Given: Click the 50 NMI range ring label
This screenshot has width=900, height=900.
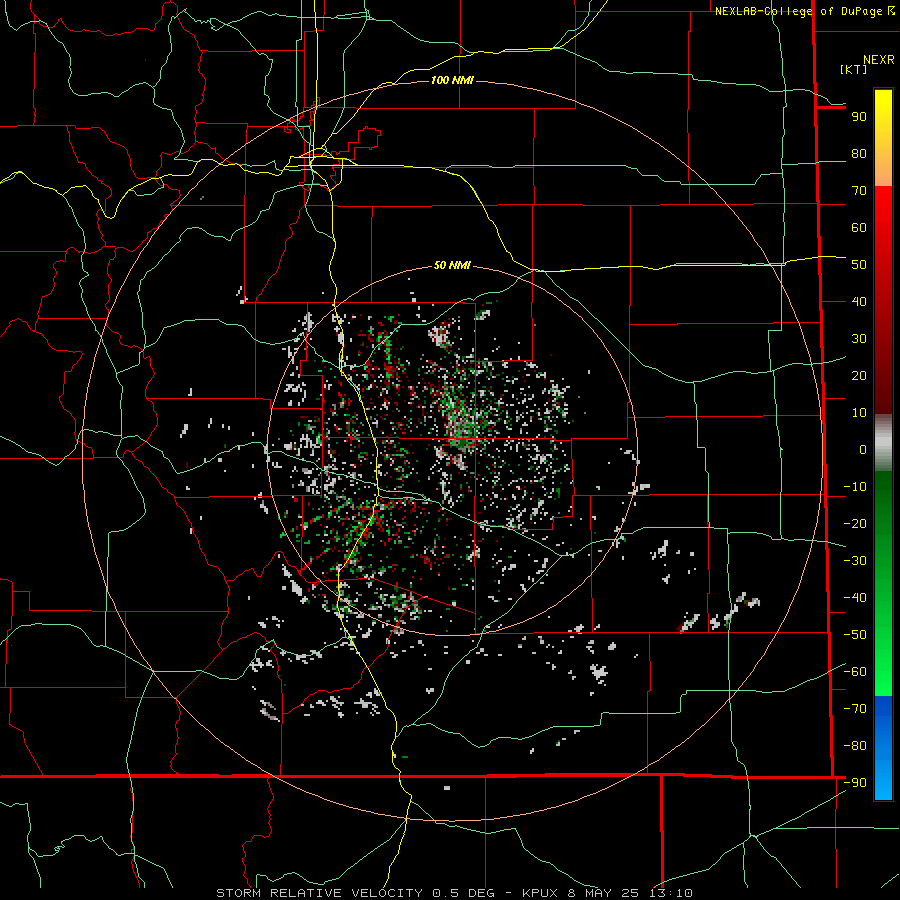Looking at the screenshot, I should 452,265.
